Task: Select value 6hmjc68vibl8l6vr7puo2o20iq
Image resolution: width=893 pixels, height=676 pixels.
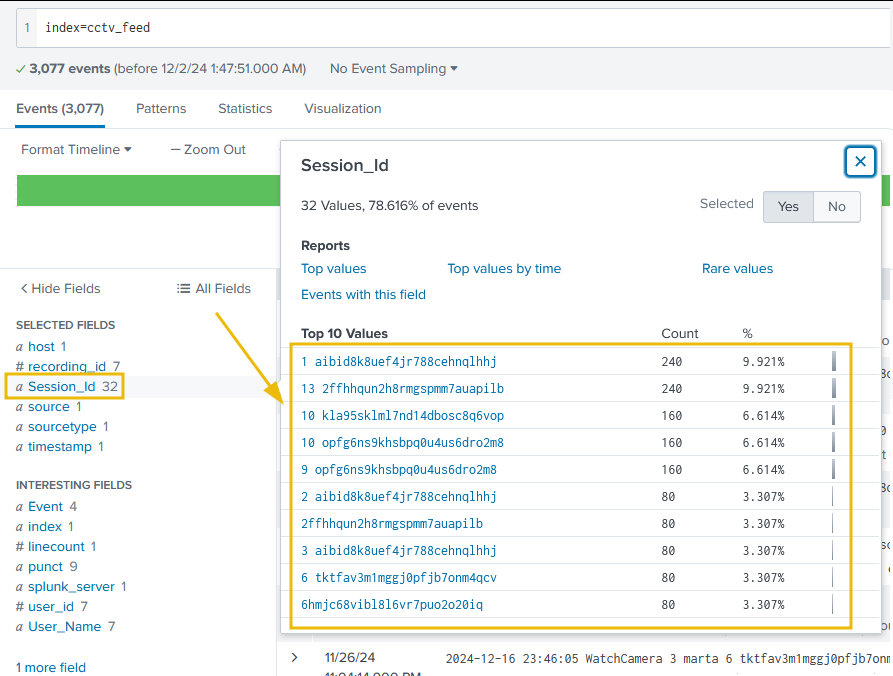Action: pyautogui.click(x=391, y=605)
